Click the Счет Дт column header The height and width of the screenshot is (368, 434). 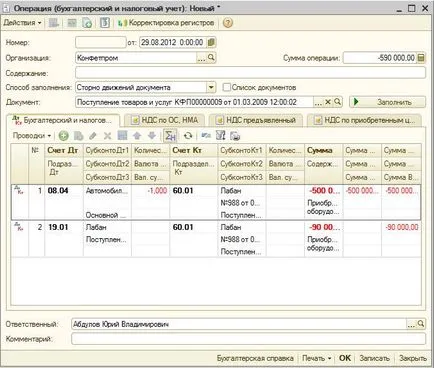pyautogui.click(x=64, y=150)
